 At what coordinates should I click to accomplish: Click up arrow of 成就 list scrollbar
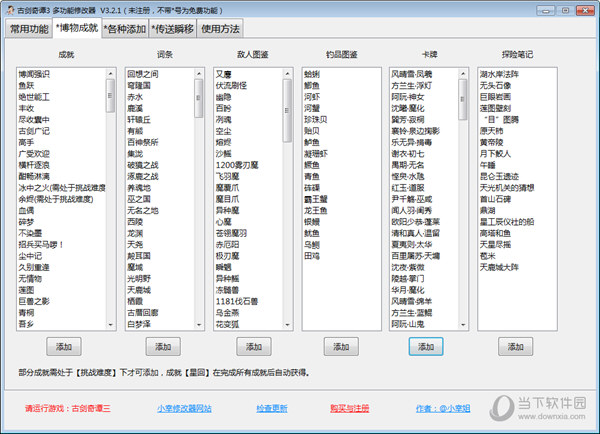111,73
